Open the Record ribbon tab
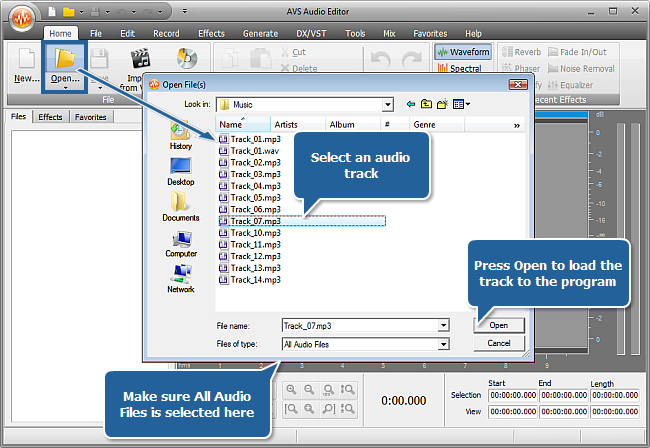Image resolution: width=650 pixels, height=448 pixels. 166,34
